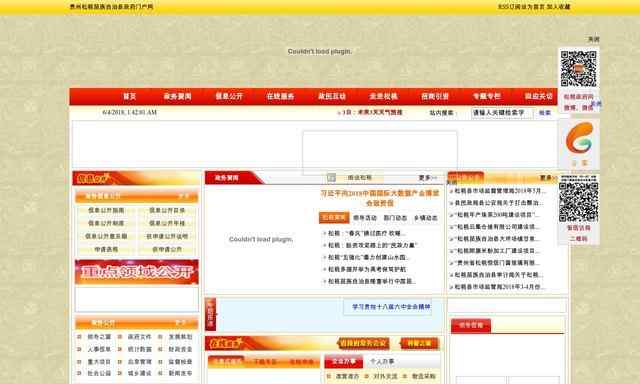Open the 学习贯彻十八届六中全会精神 link

coord(391,307)
